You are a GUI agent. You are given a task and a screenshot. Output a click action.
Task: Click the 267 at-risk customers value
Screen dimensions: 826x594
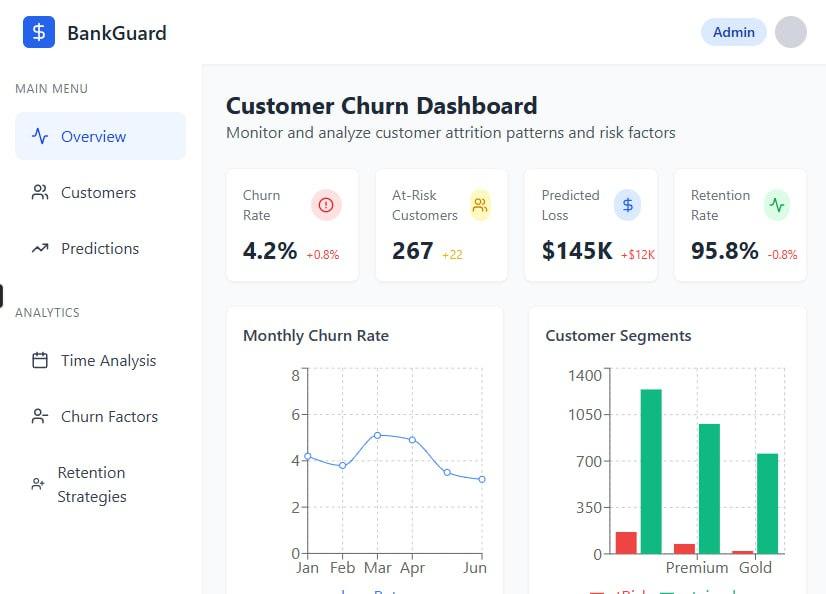(412, 251)
